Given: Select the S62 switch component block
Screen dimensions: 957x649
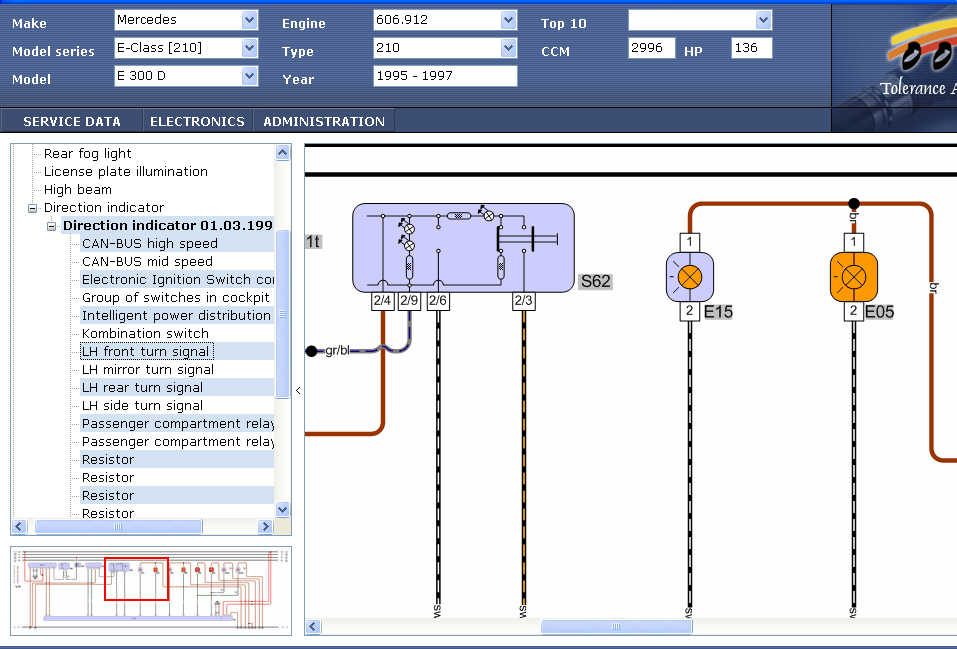Looking at the screenshot, I should coord(463,248).
